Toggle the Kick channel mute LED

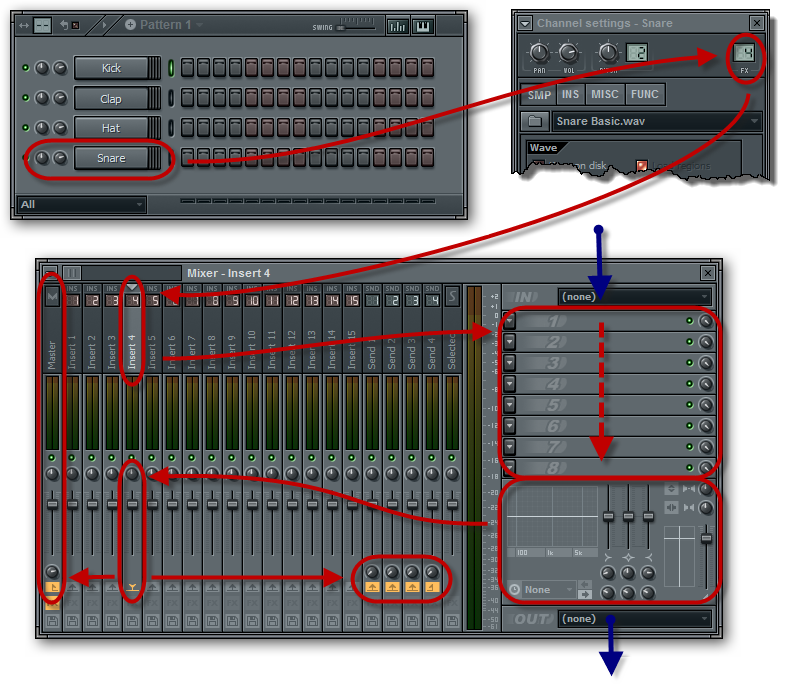[x=26, y=68]
